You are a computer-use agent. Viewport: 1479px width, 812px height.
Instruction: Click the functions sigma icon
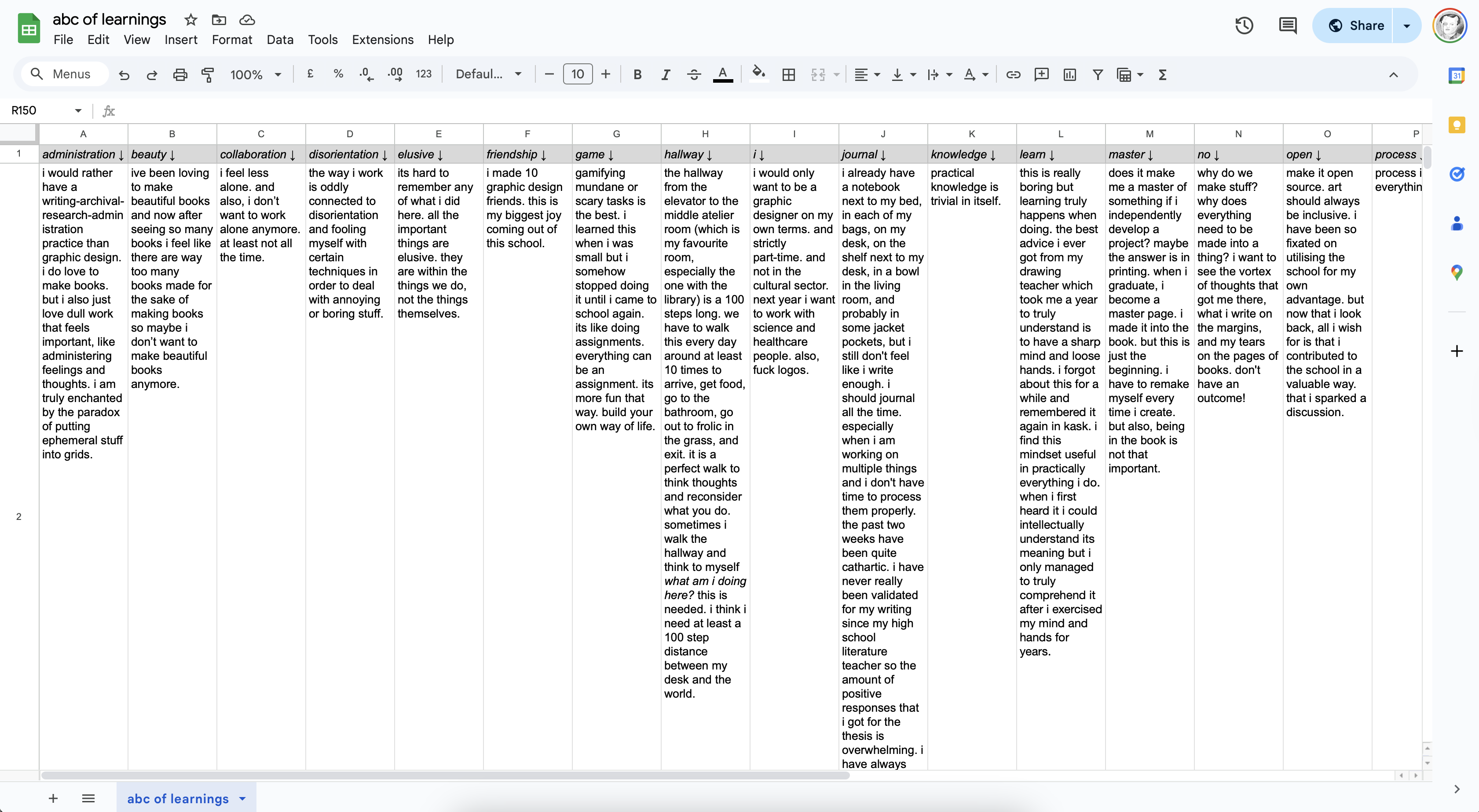(x=1163, y=75)
